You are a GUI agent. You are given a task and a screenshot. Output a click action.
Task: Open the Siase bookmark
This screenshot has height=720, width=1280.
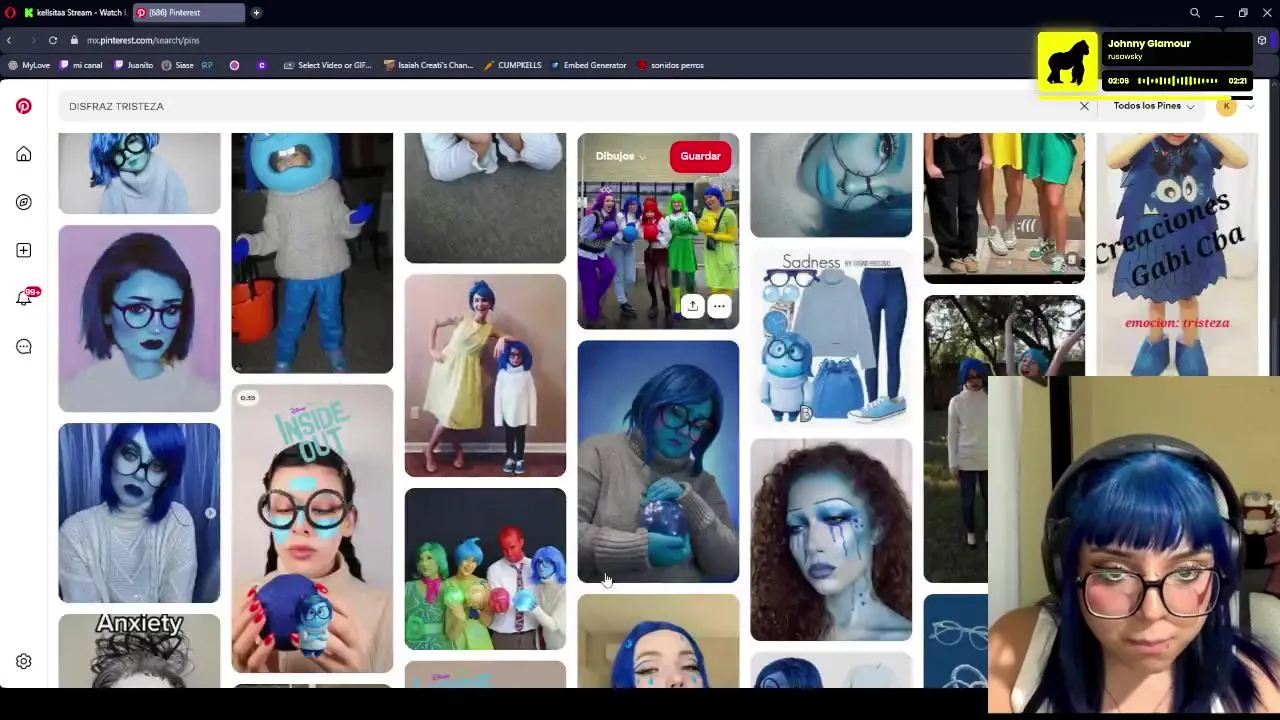(x=178, y=65)
